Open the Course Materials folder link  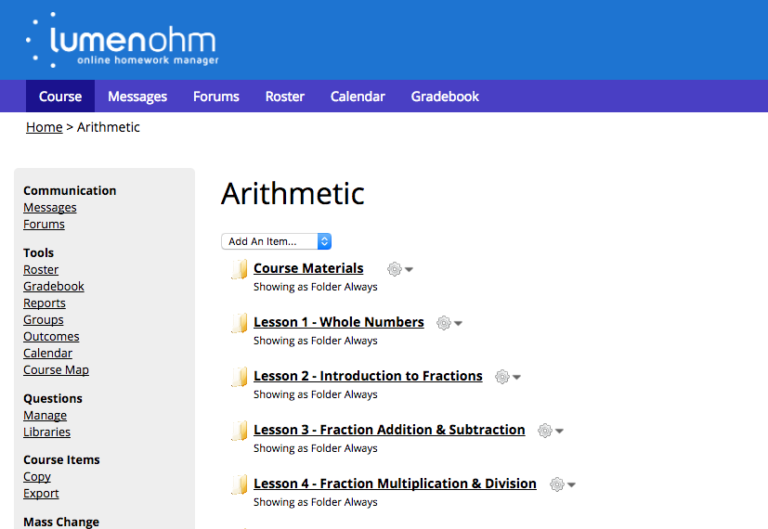[x=309, y=268]
